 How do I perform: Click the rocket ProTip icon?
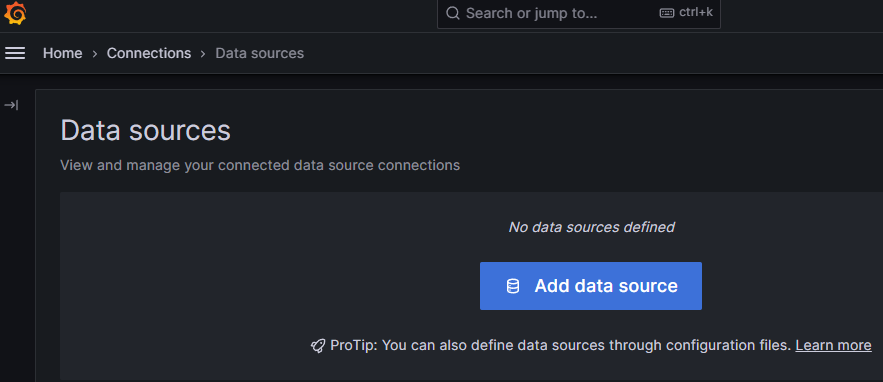click(x=318, y=345)
